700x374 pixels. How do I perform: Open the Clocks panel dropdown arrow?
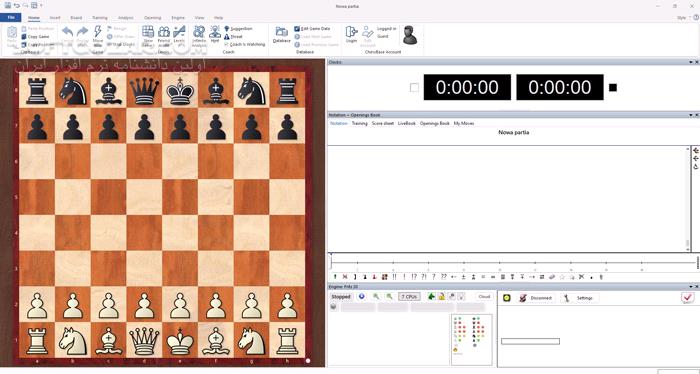pos(691,62)
